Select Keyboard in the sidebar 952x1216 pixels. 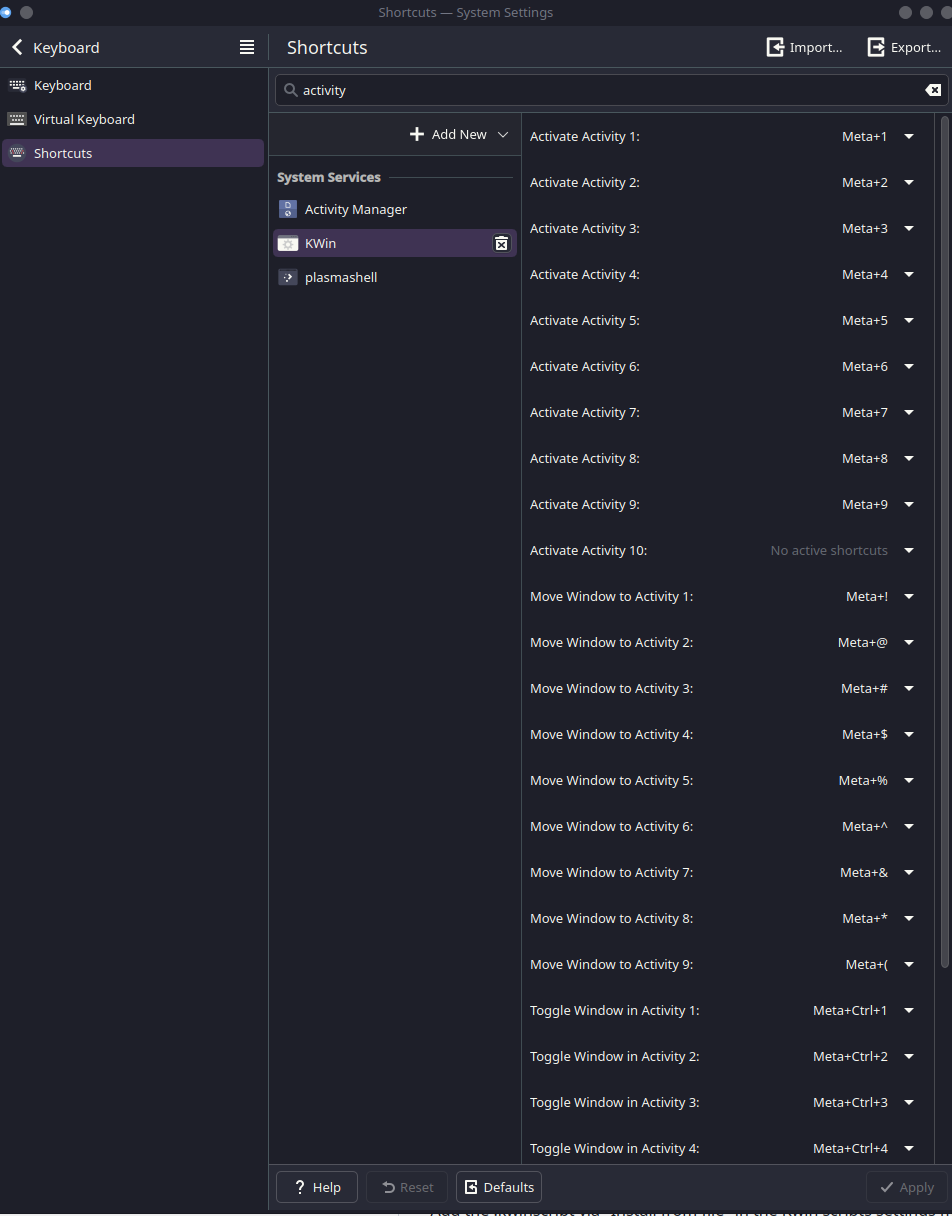133,86
